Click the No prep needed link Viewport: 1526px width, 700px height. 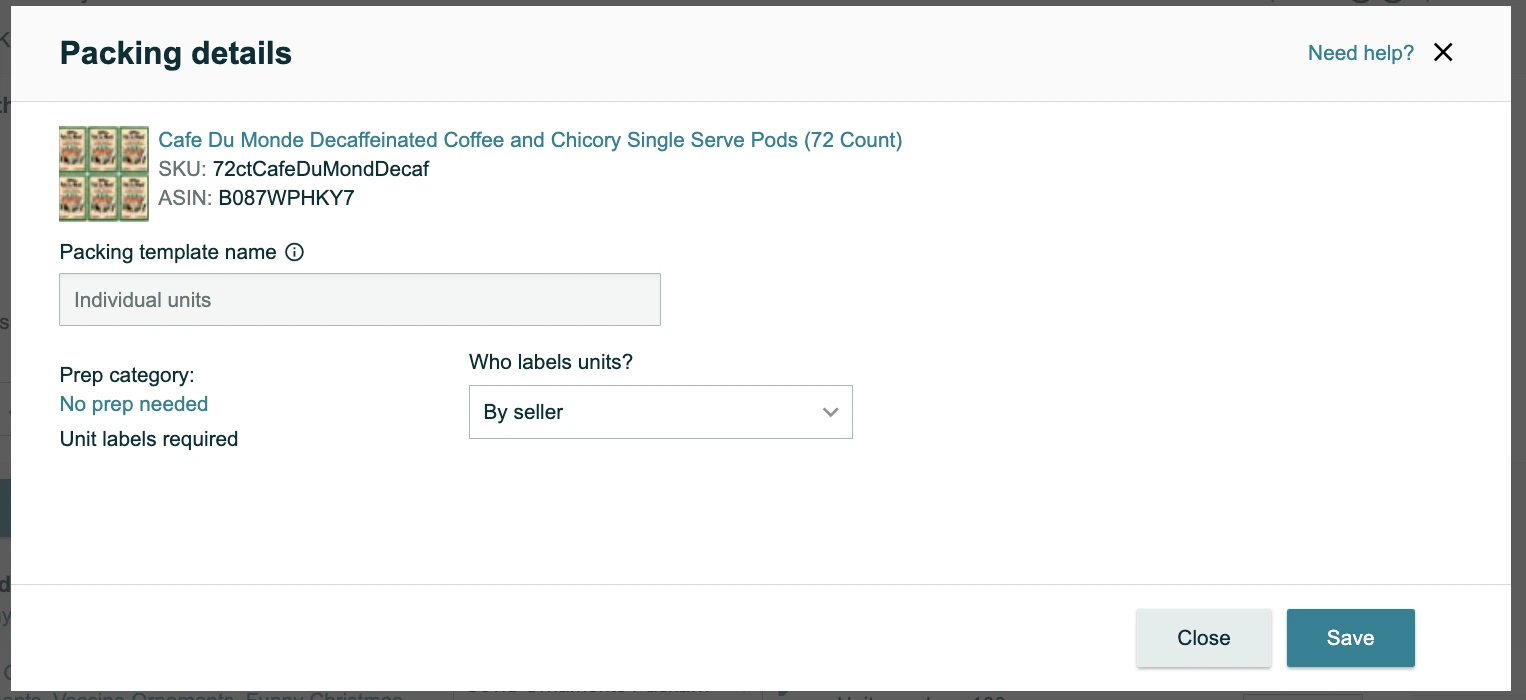pos(134,404)
